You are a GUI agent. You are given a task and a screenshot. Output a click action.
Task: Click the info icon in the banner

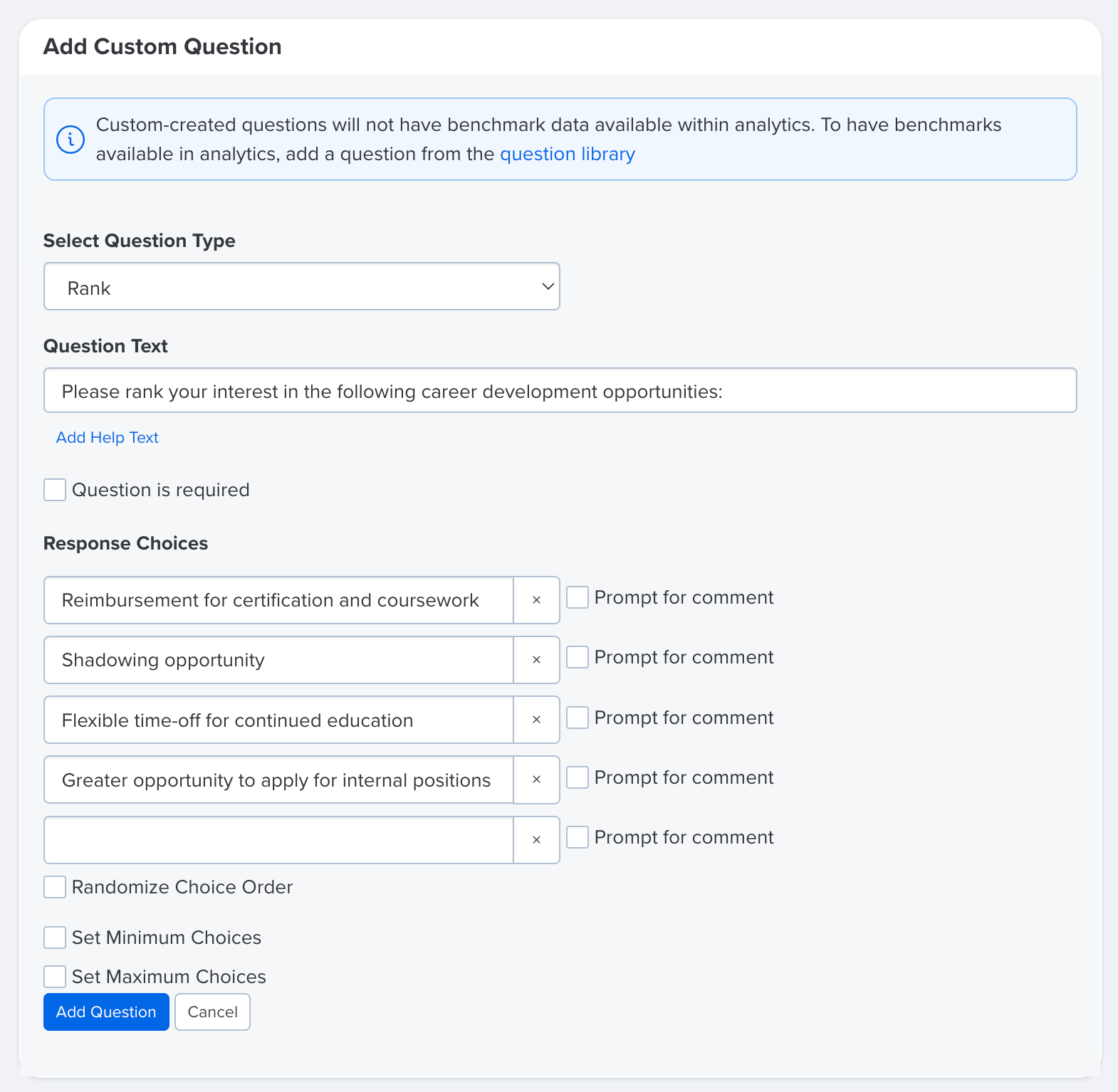pos(69,140)
